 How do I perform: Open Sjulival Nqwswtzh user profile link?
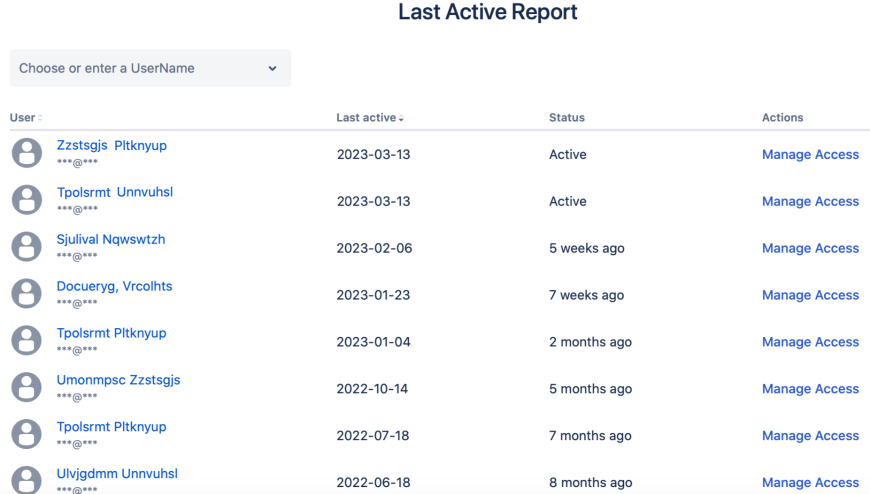click(x=110, y=239)
